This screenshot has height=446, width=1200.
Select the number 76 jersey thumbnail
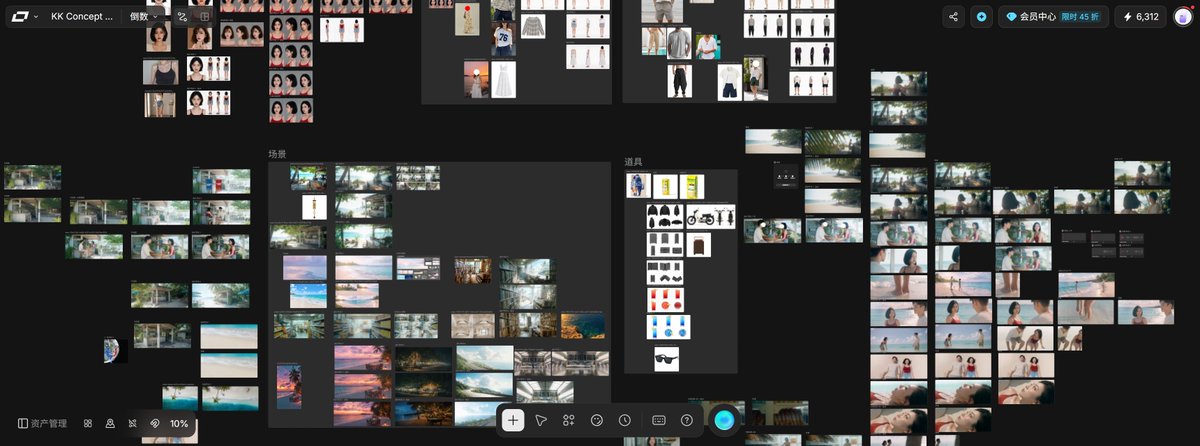pyautogui.click(x=503, y=38)
